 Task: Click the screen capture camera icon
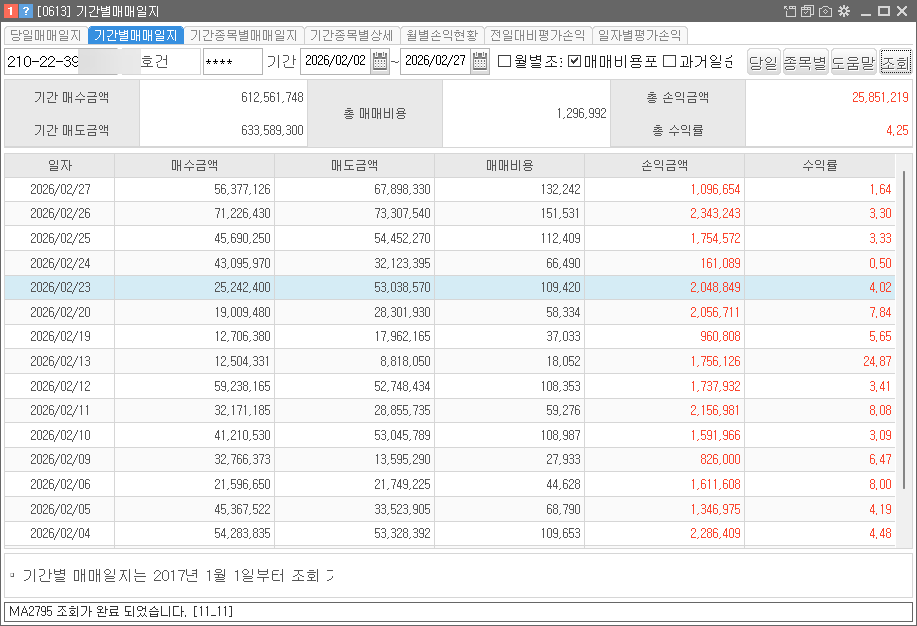[825, 11]
